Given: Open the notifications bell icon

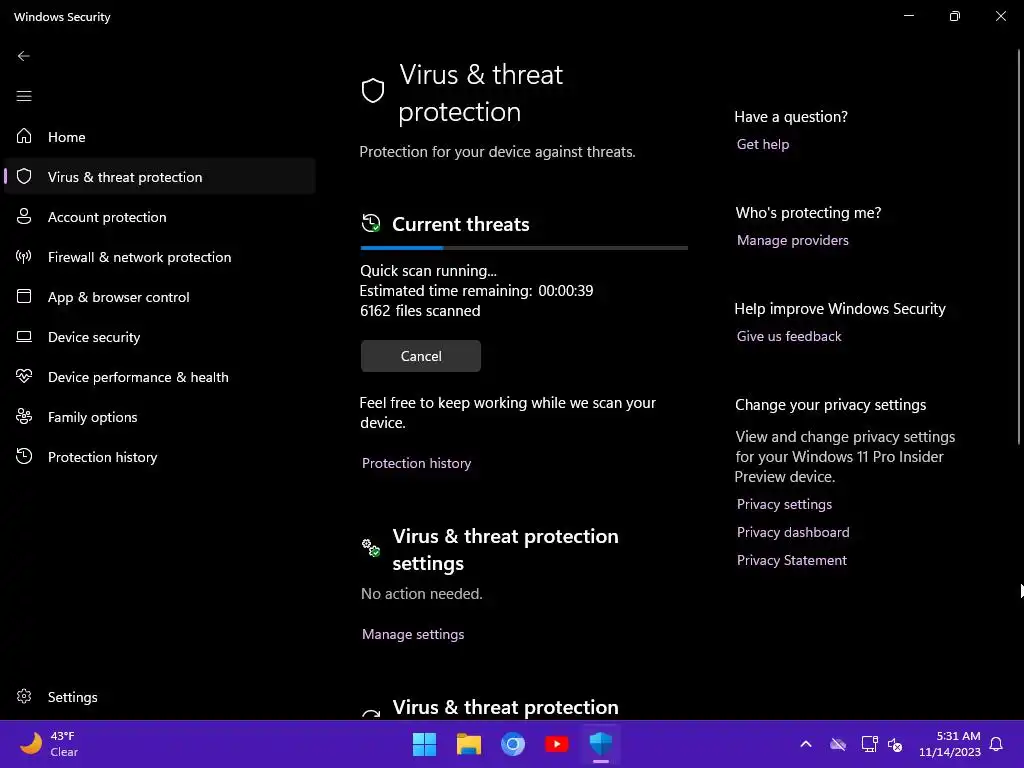Looking at the screenshot, I should pyautogui.click(x=996, y=744).
